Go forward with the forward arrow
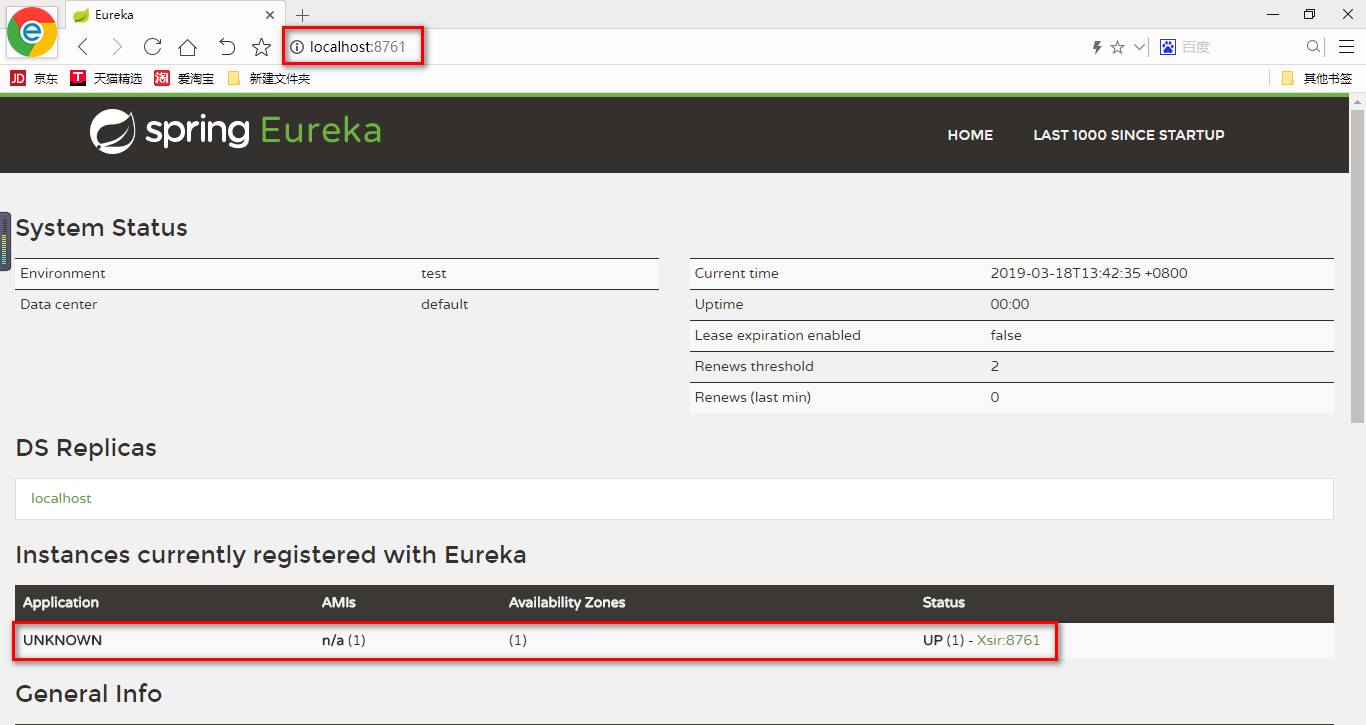 [117, 47]
